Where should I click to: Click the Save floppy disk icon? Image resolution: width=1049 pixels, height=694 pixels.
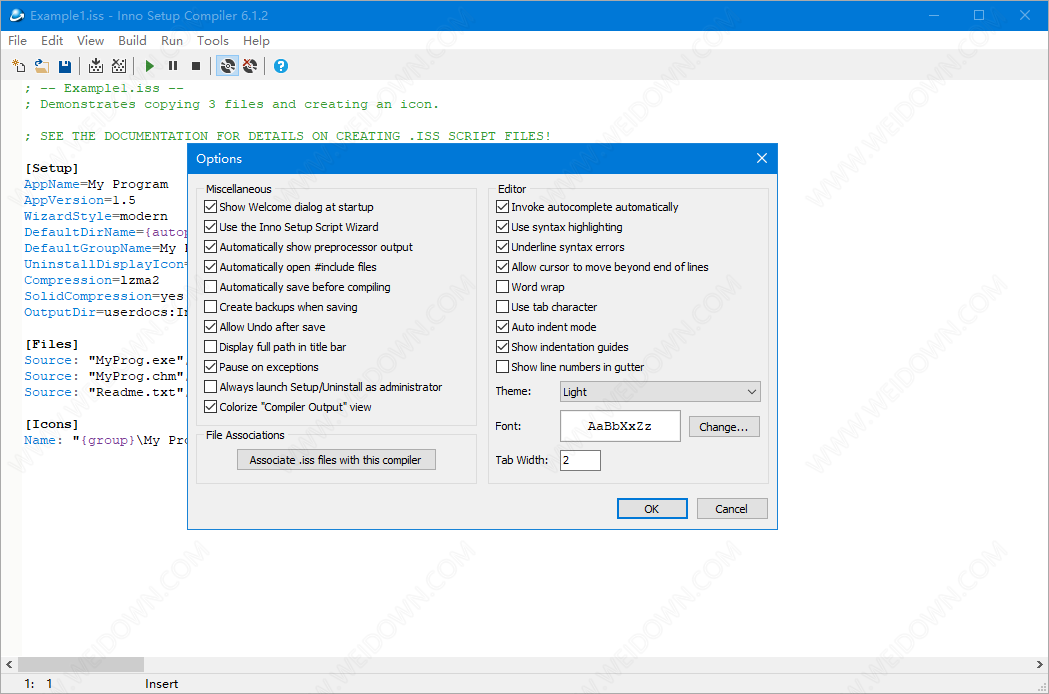[x=64, y=66]
